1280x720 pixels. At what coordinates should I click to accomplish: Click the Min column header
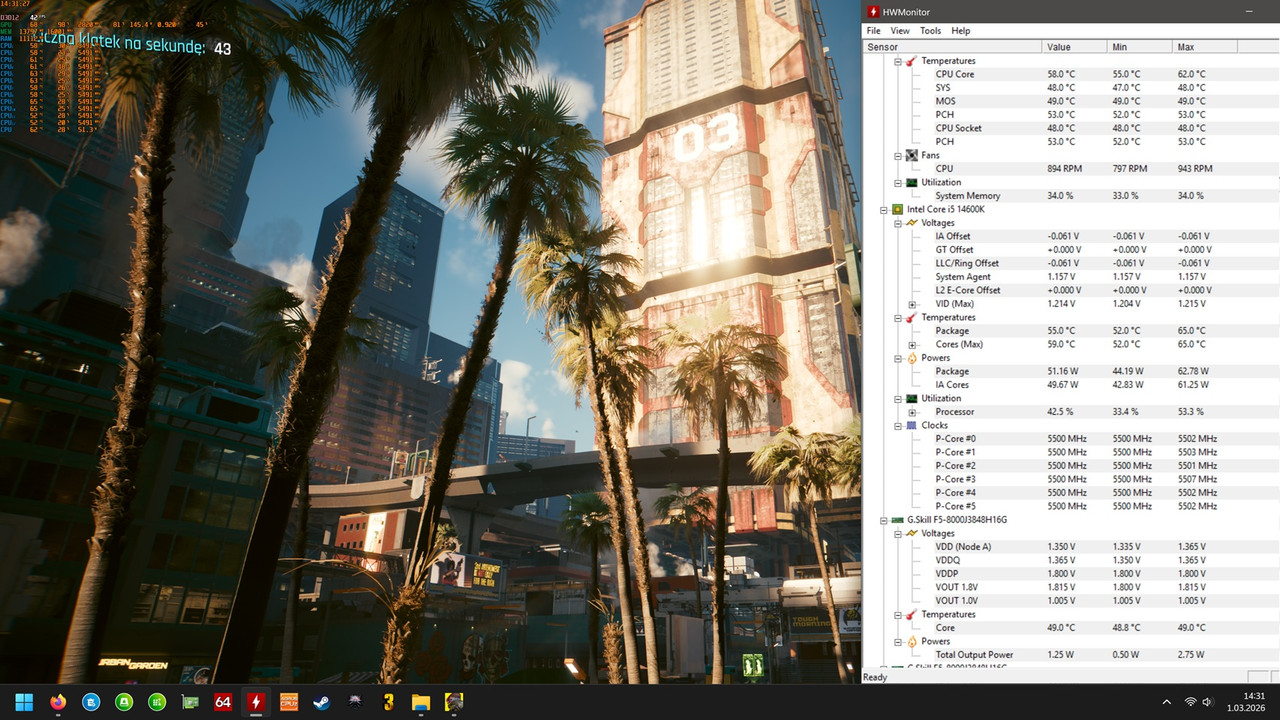[x=1140, y=47]
